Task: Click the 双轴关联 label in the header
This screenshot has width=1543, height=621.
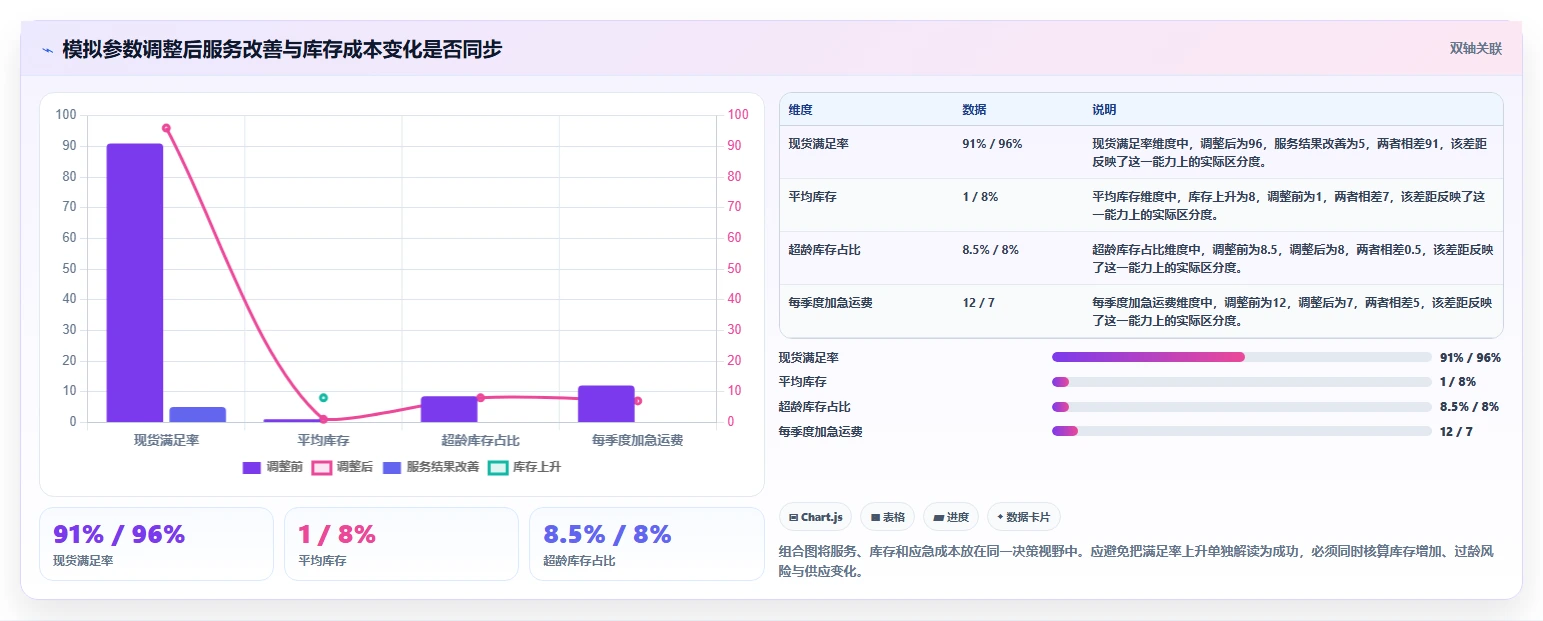Action: (1475, 48)
